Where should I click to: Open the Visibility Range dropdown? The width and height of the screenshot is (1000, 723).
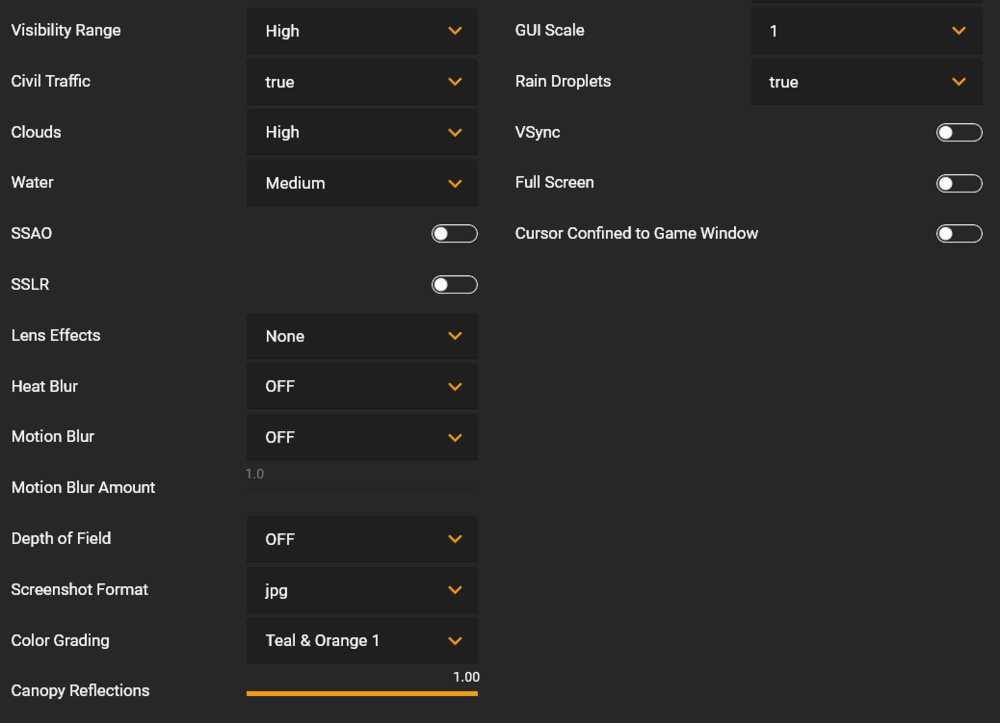pyautogui.click(x=361, y=31)
